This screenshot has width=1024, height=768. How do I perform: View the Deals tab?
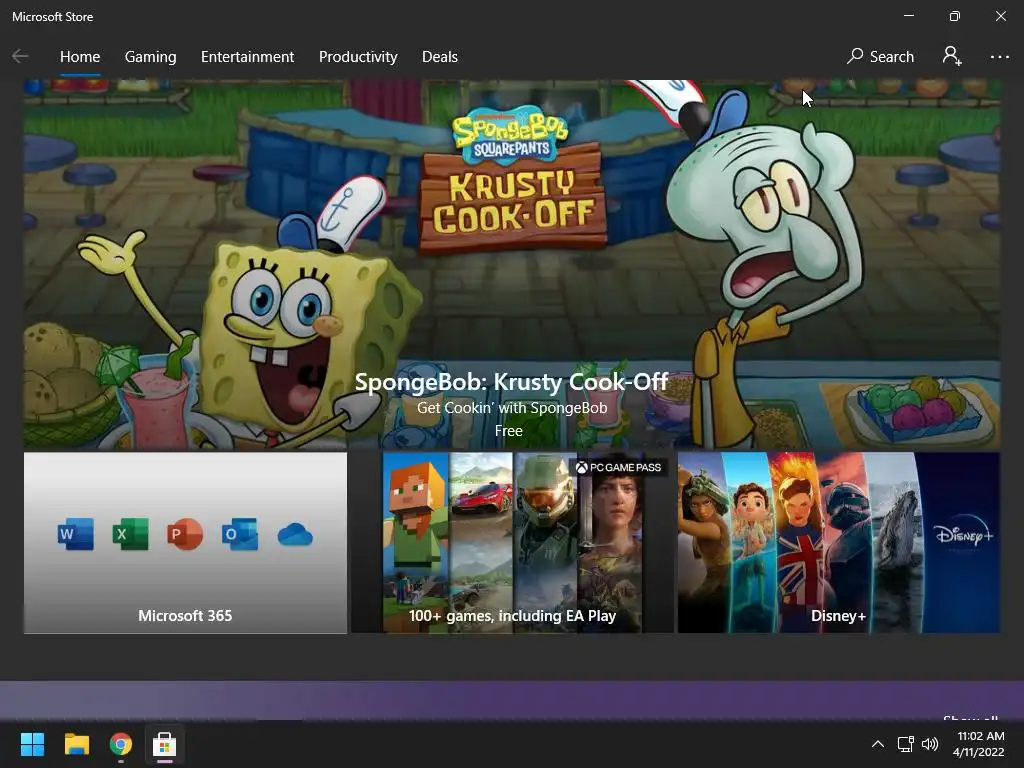[x=440, y=57]
